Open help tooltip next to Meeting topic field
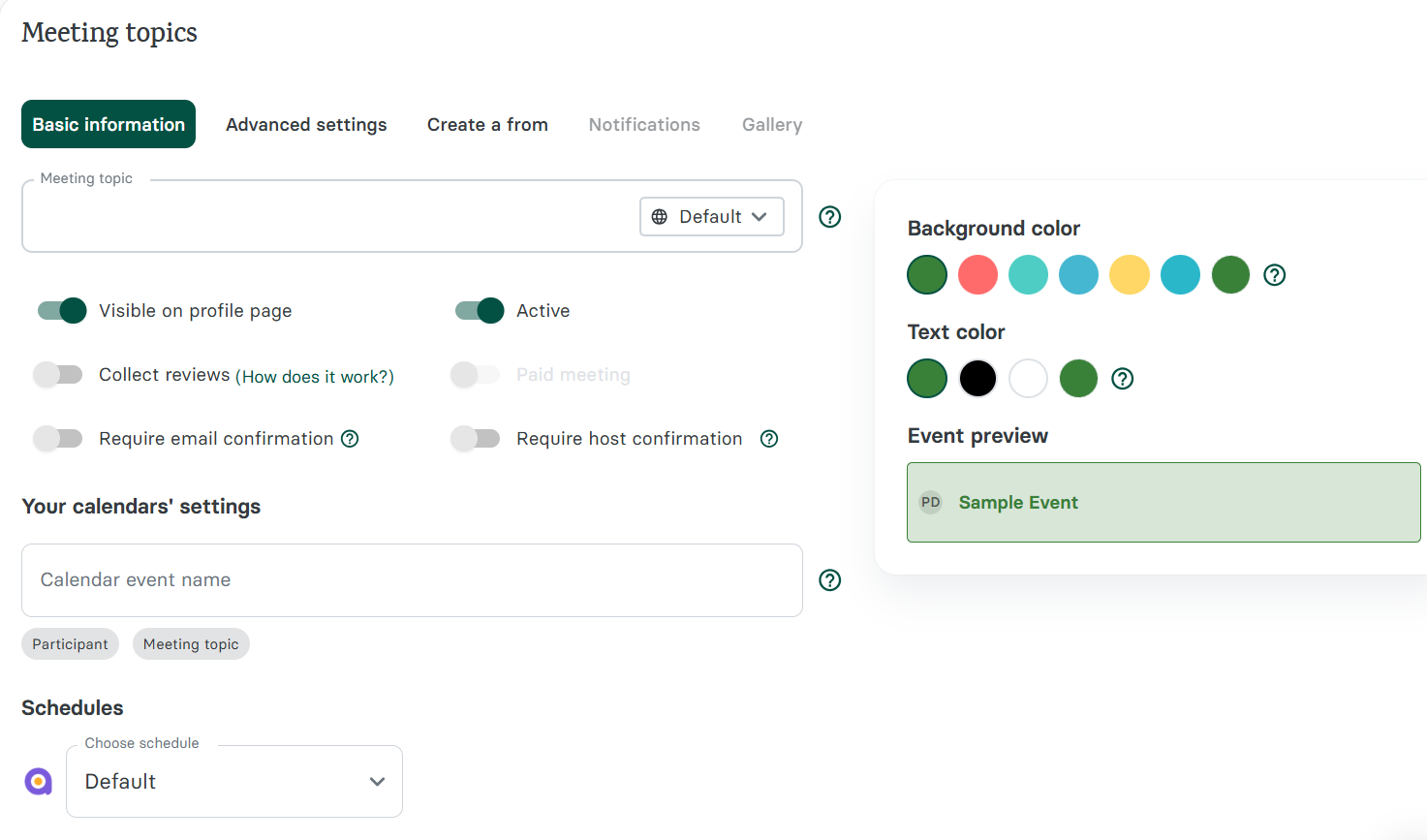 (829, 216)
